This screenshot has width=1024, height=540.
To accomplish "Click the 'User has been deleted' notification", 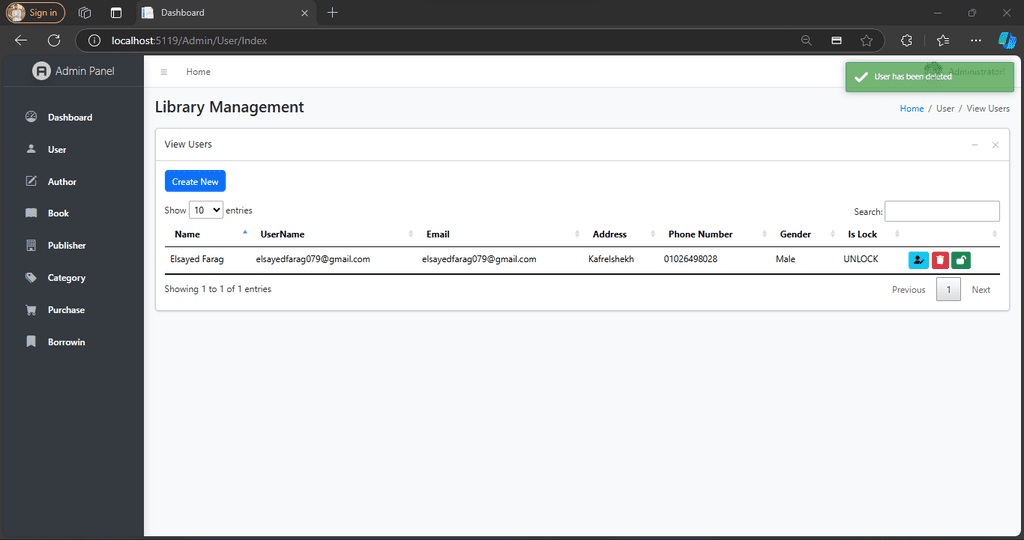I will pos(929,77).
